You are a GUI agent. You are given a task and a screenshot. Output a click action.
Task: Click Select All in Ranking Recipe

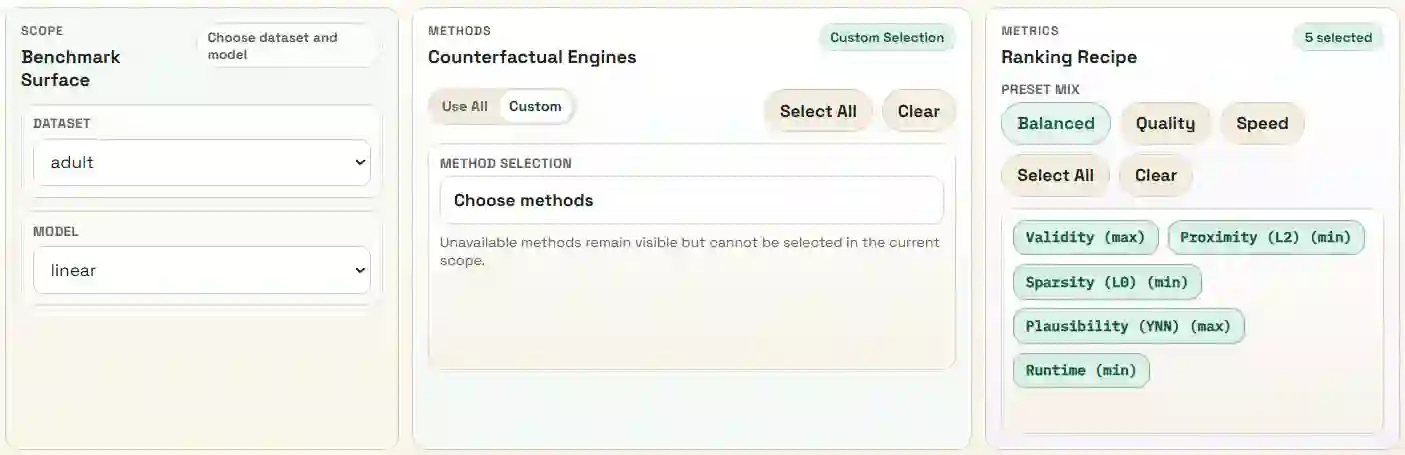pos(1055,175)
